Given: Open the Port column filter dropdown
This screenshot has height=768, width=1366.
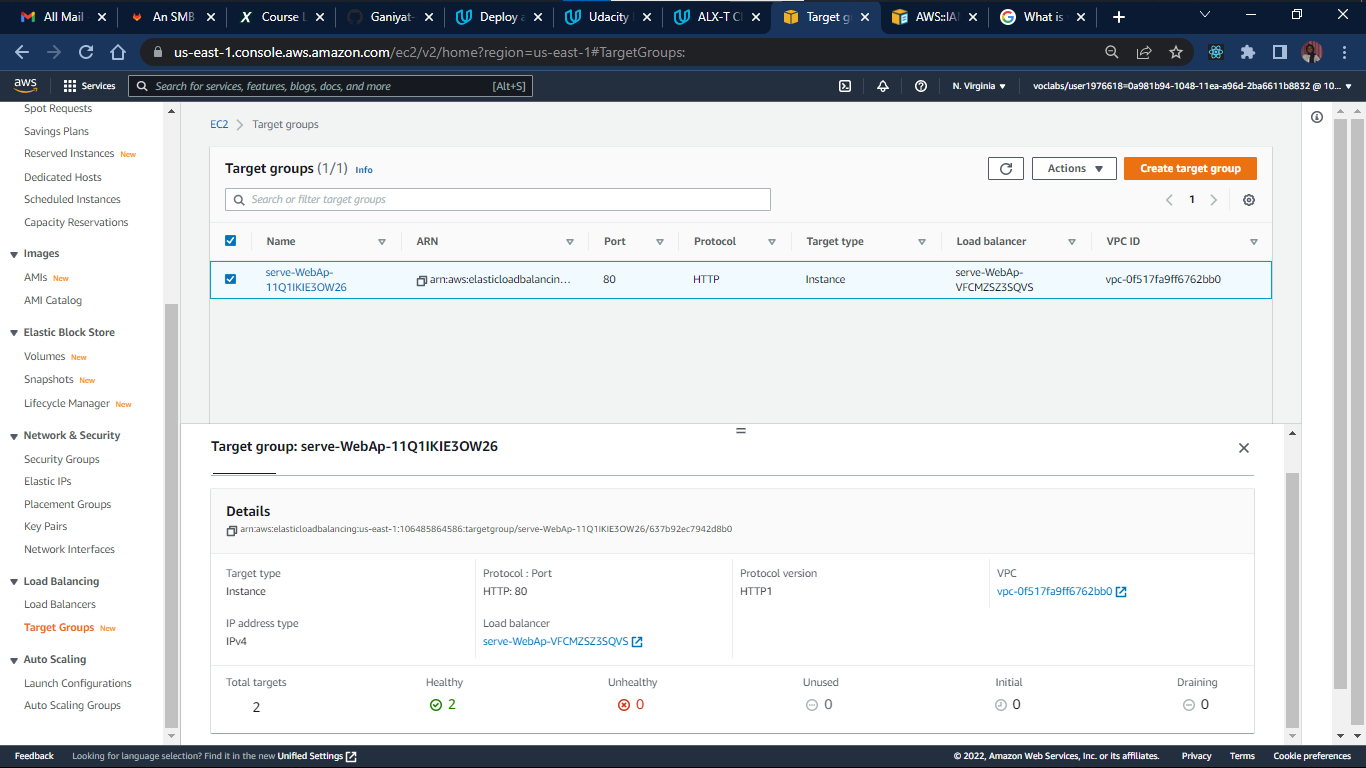Looking at the screenshot, I should pyautogui.click(x=660, y=241).
